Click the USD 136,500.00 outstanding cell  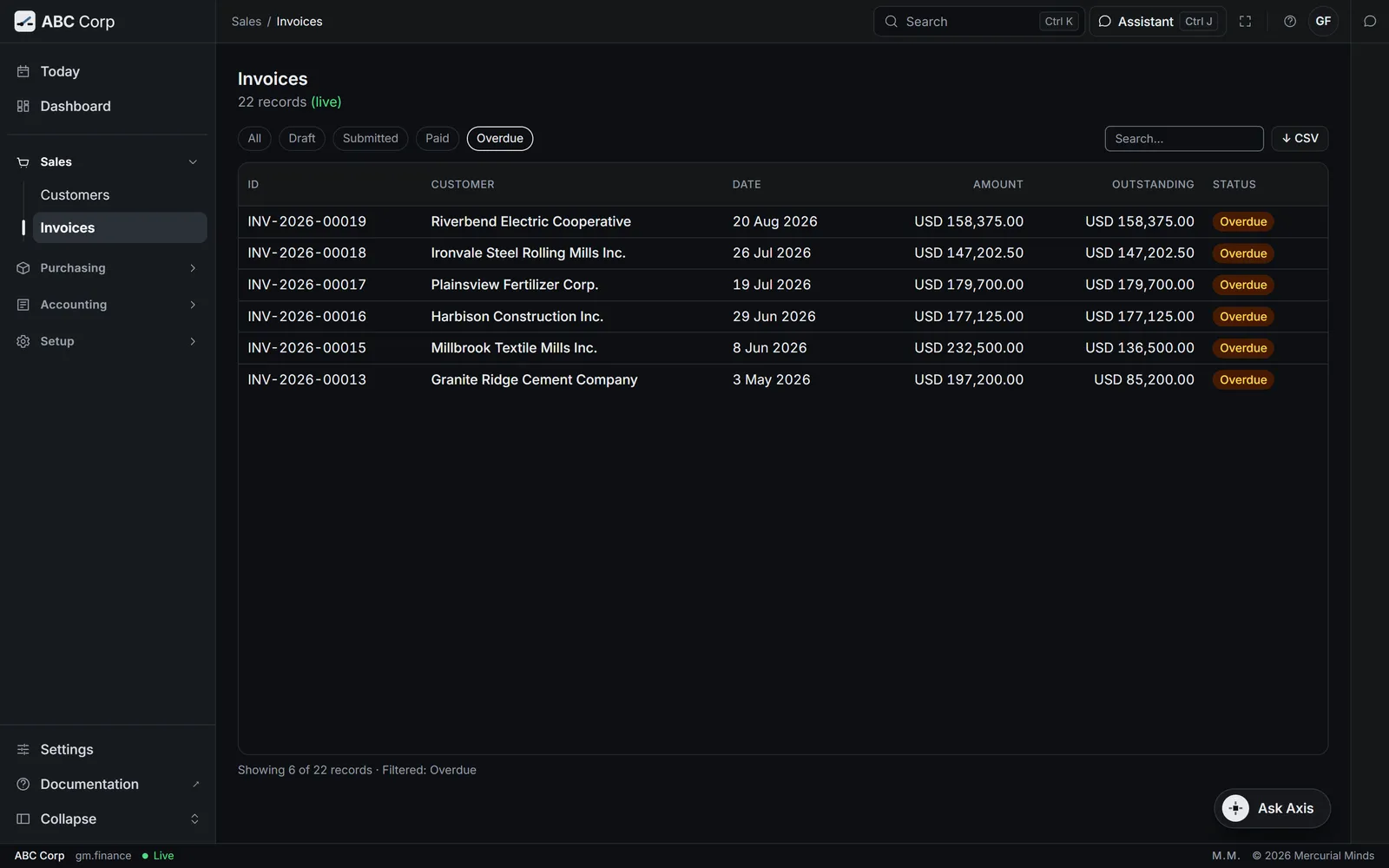pyautogui.click(x=1140, y=348)
